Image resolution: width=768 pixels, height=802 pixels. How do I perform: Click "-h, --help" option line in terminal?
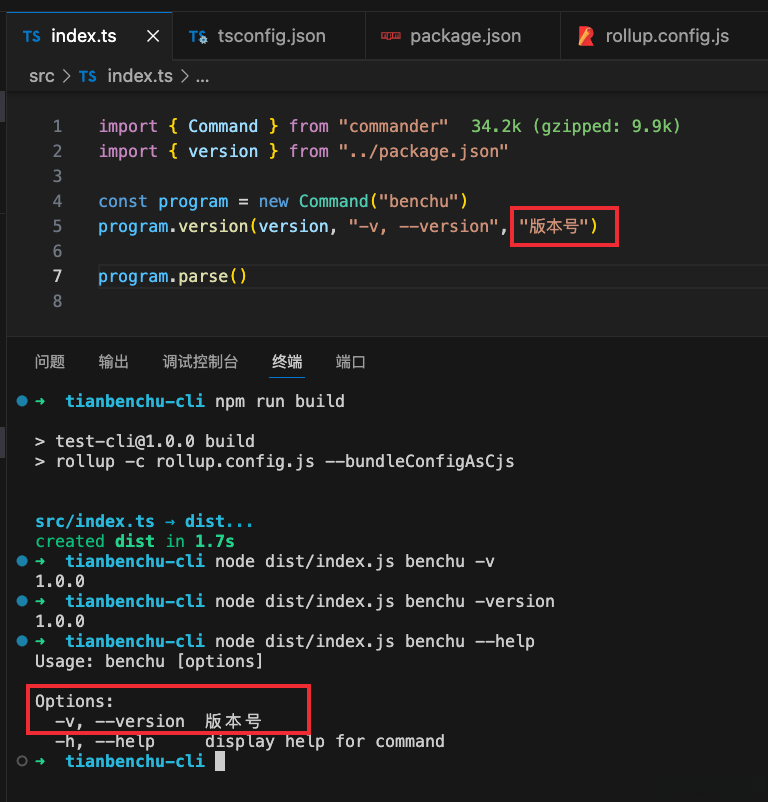click(250, 741)
